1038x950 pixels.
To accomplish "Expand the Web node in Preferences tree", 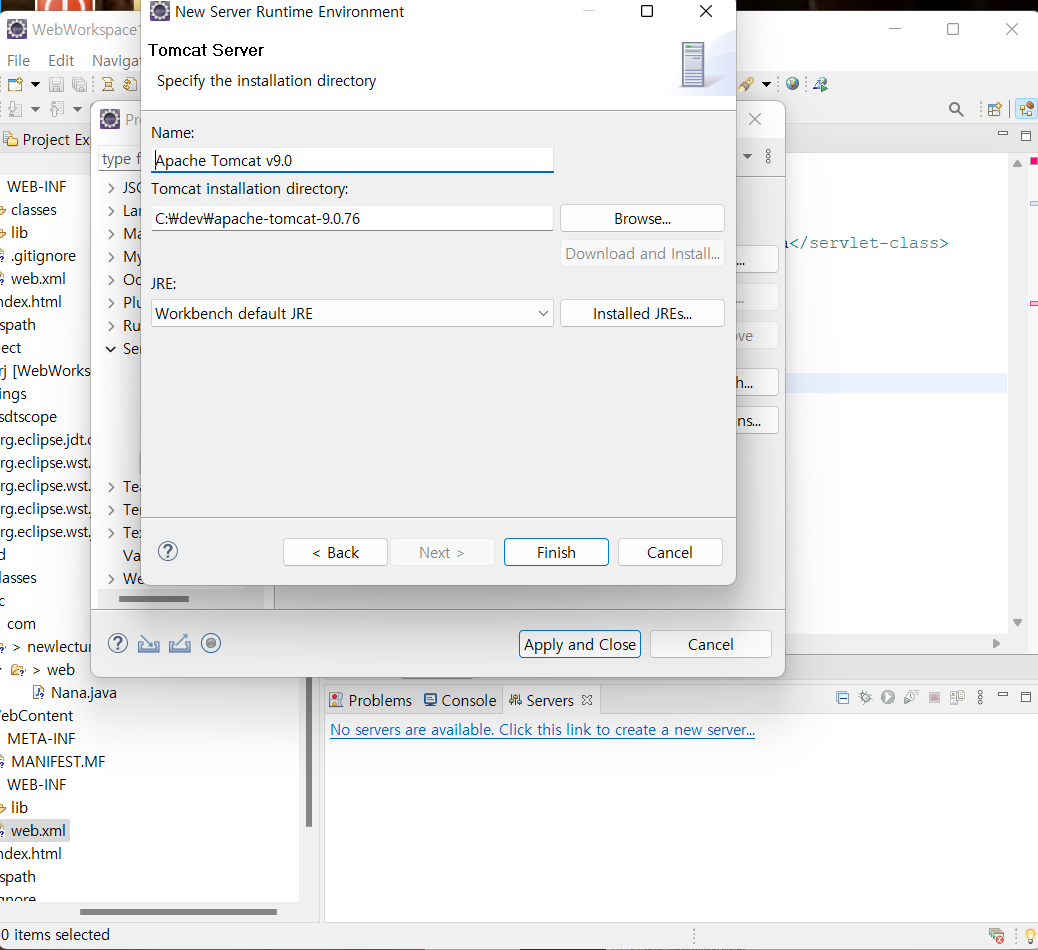I will pos(111,579).
